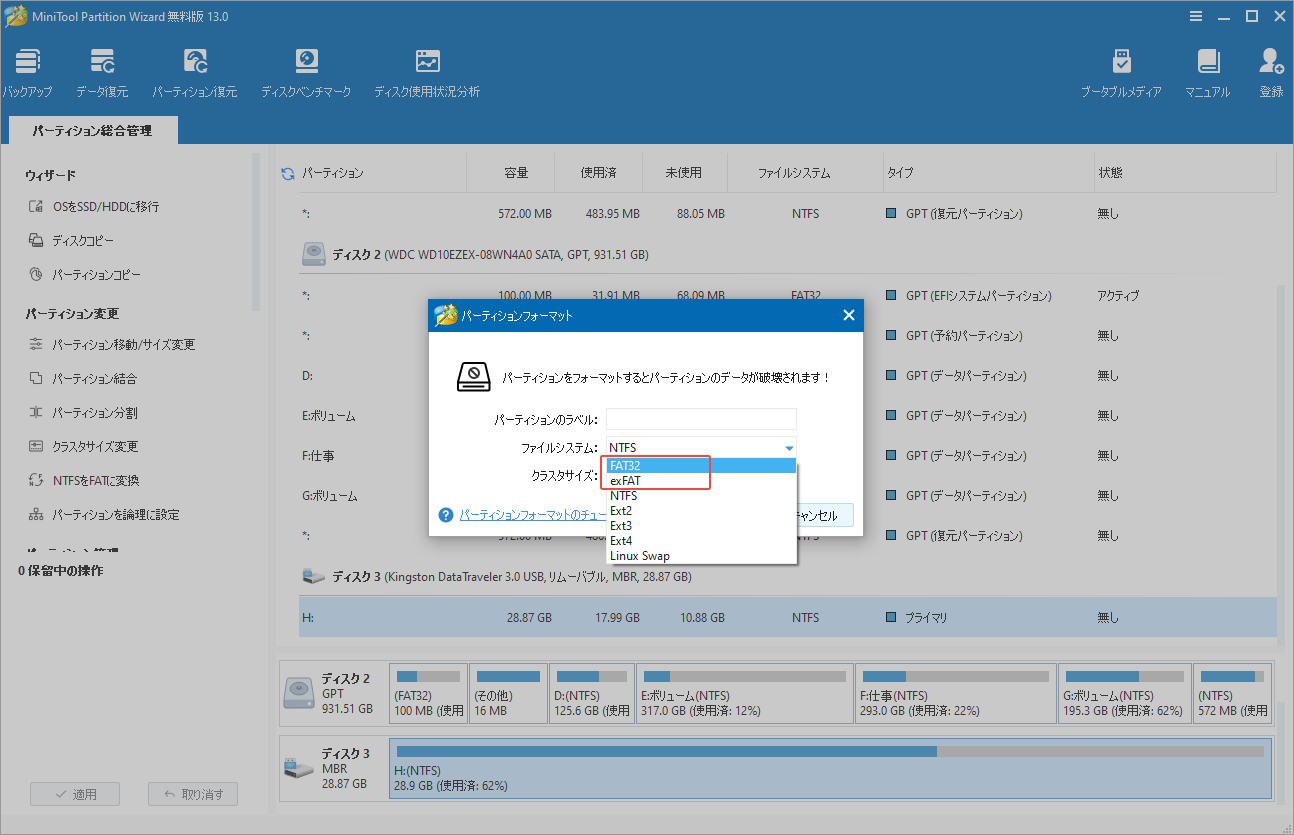The height and width of the screenshot is (835, 1294).
Task: Click the help icon in the format dialog
Action: point(446,515)
